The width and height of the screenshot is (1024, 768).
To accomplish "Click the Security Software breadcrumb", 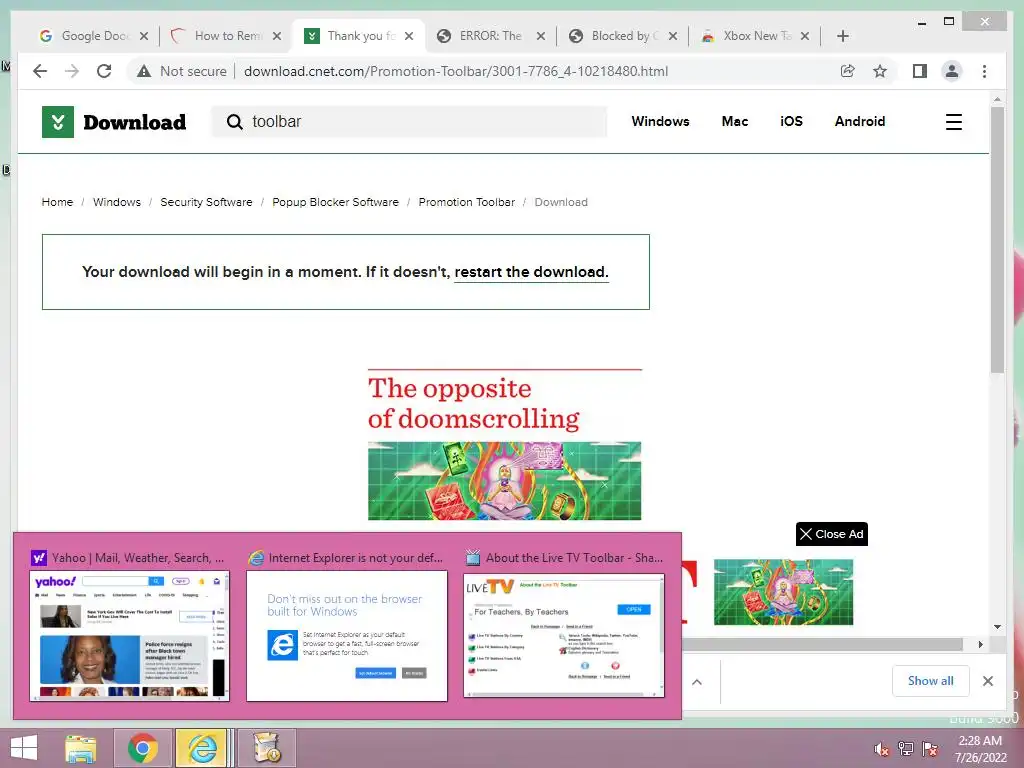I will (x=206, y=202).
